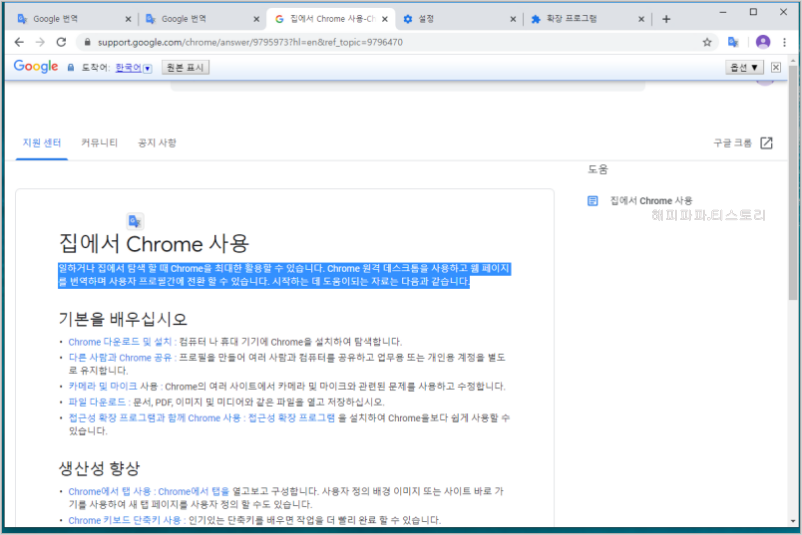The width and height of the screenshot is (802, 535).
Task: Click the article icon beside 집에서 Chrome 사용
Action: click(x=592, y=200)
